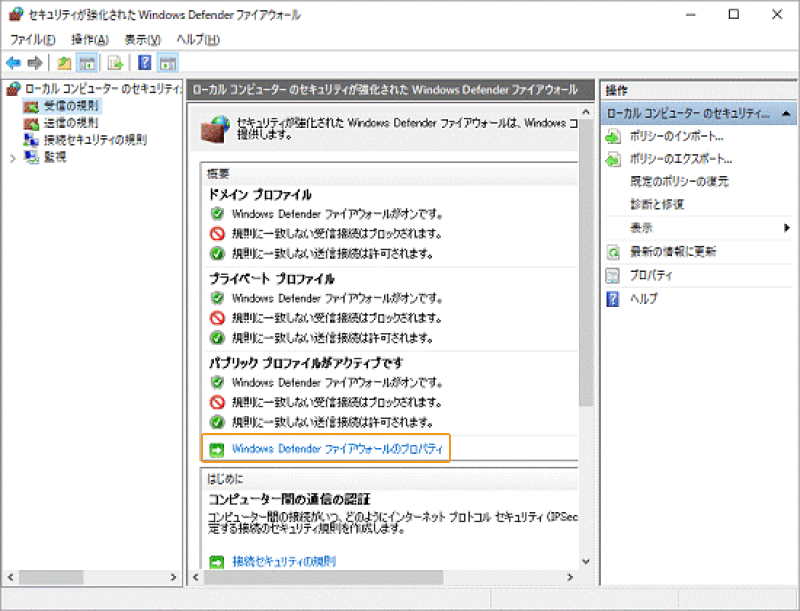Click パブリック プロファイルがアクティブです heading
The width and height of the screenshot is (800, 611).
pos(306,363)
